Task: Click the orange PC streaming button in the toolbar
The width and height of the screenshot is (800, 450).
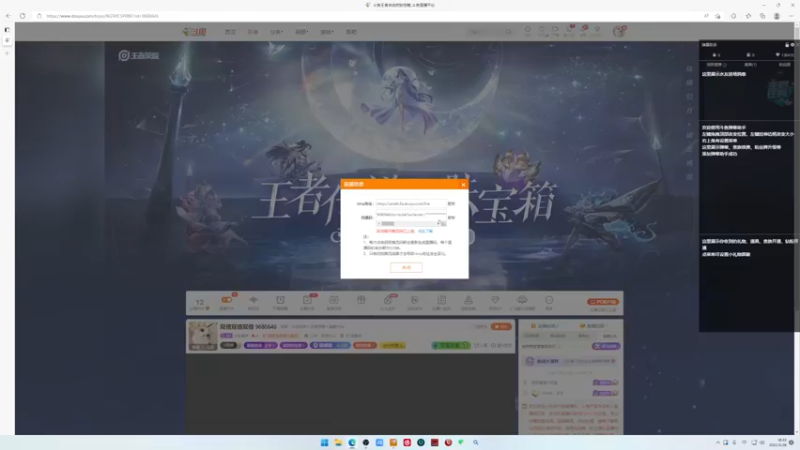Action: point(603,302)
